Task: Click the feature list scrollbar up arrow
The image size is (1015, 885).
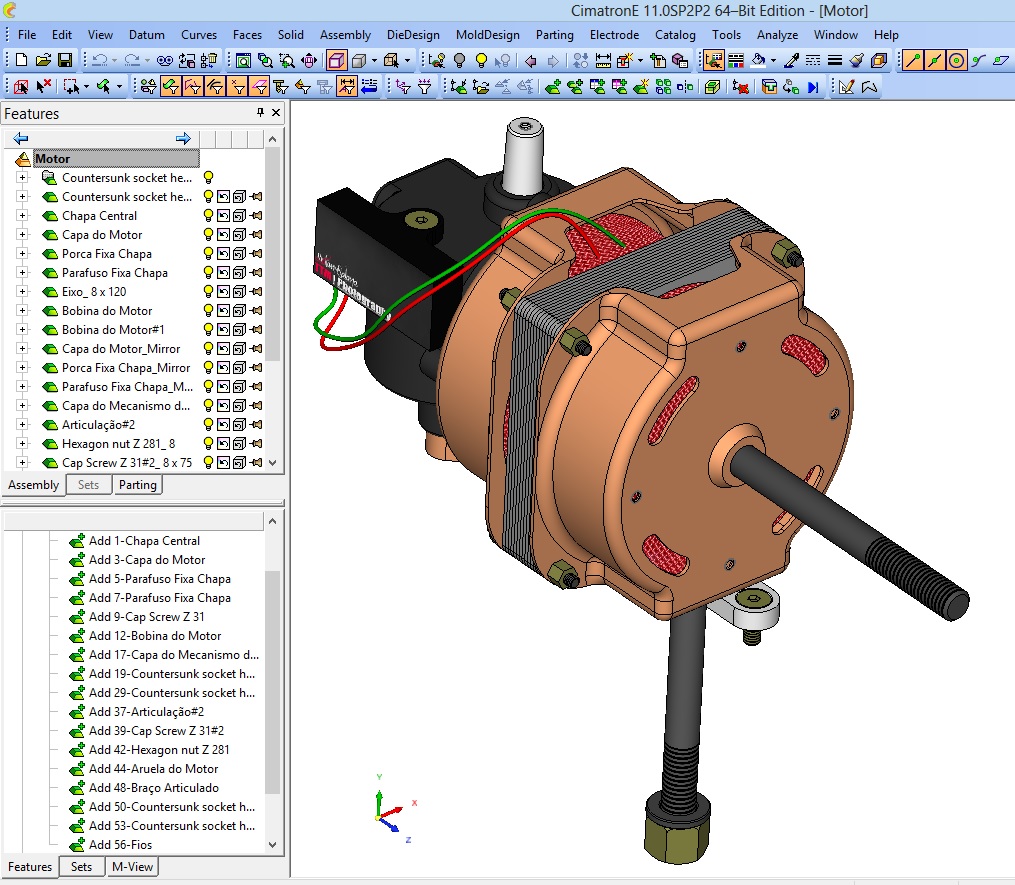Action: tap(273, 521)
